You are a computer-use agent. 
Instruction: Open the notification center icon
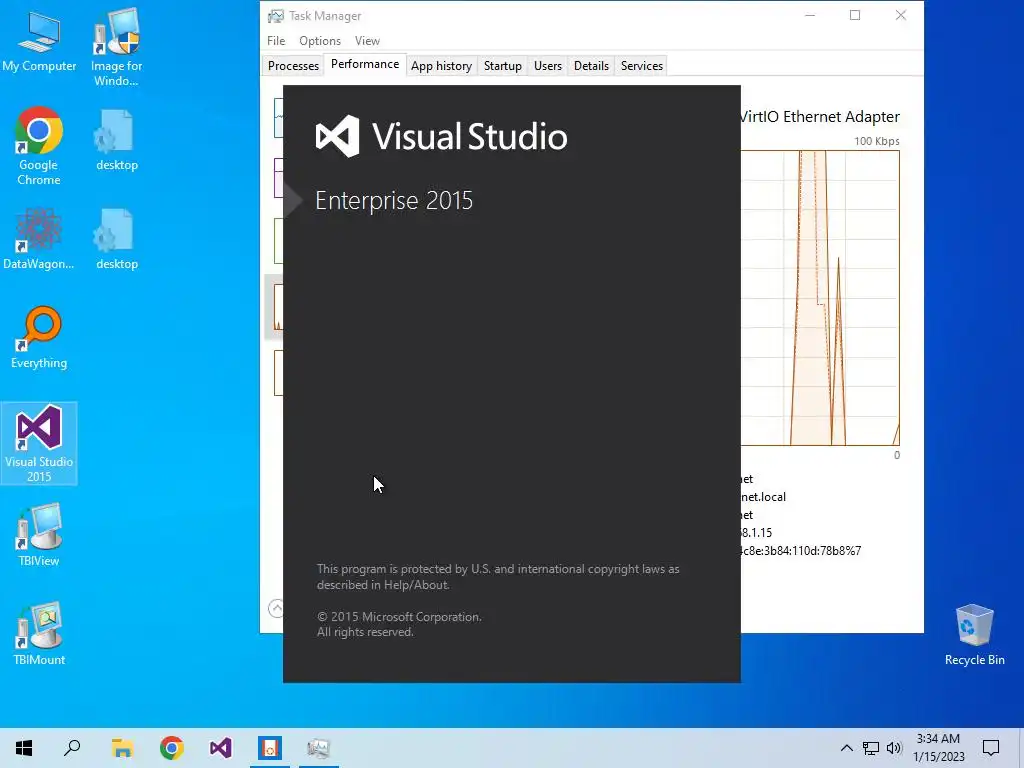[991, 748]
